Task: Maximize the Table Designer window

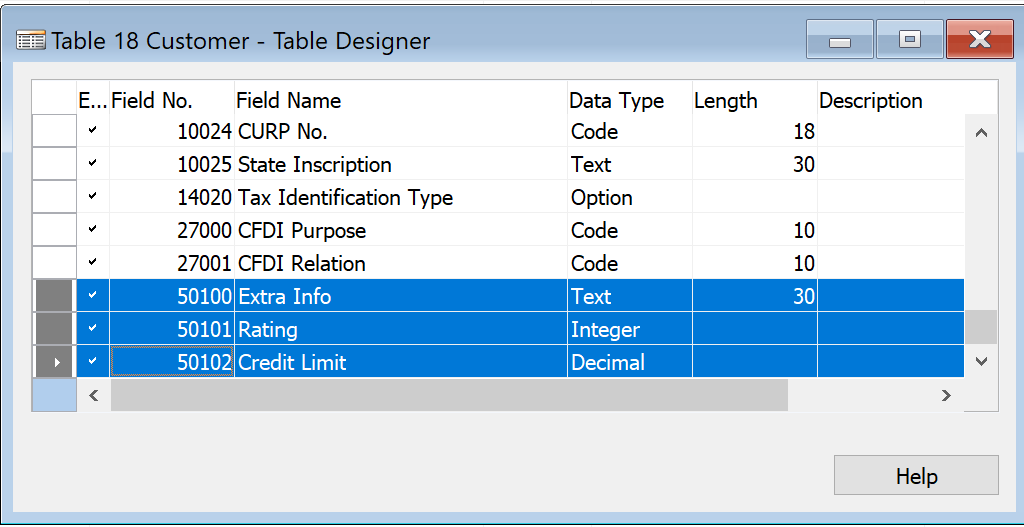Action: (x=909, y=40)
